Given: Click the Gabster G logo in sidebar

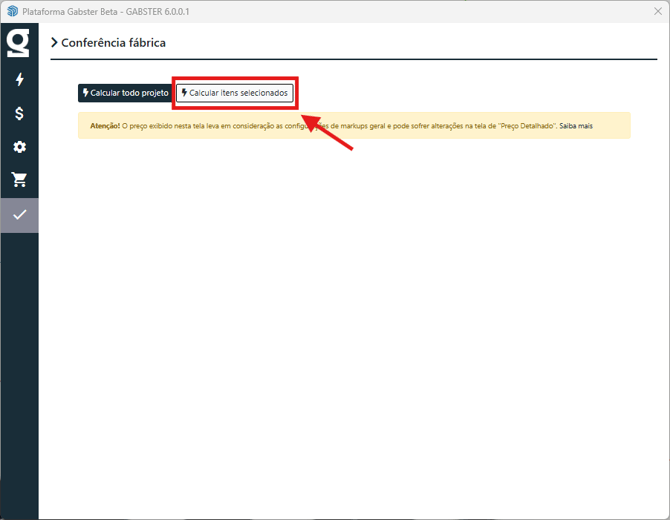Looking at the screenshot, I should point(19,44).
